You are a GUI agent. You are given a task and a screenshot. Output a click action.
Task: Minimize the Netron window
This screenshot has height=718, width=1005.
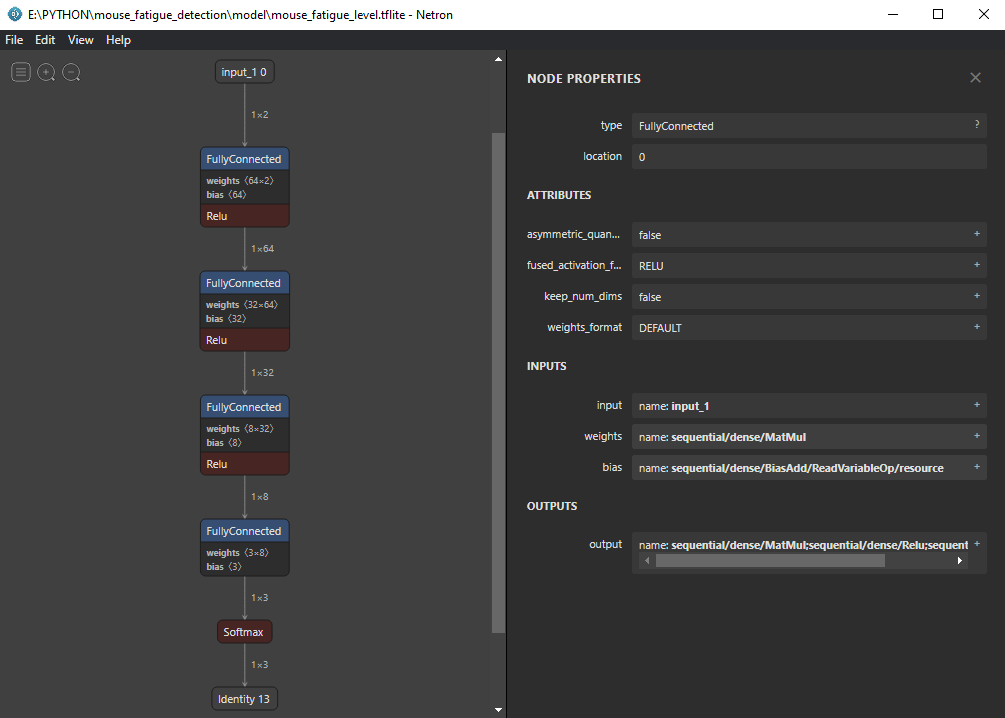[893, 14]
